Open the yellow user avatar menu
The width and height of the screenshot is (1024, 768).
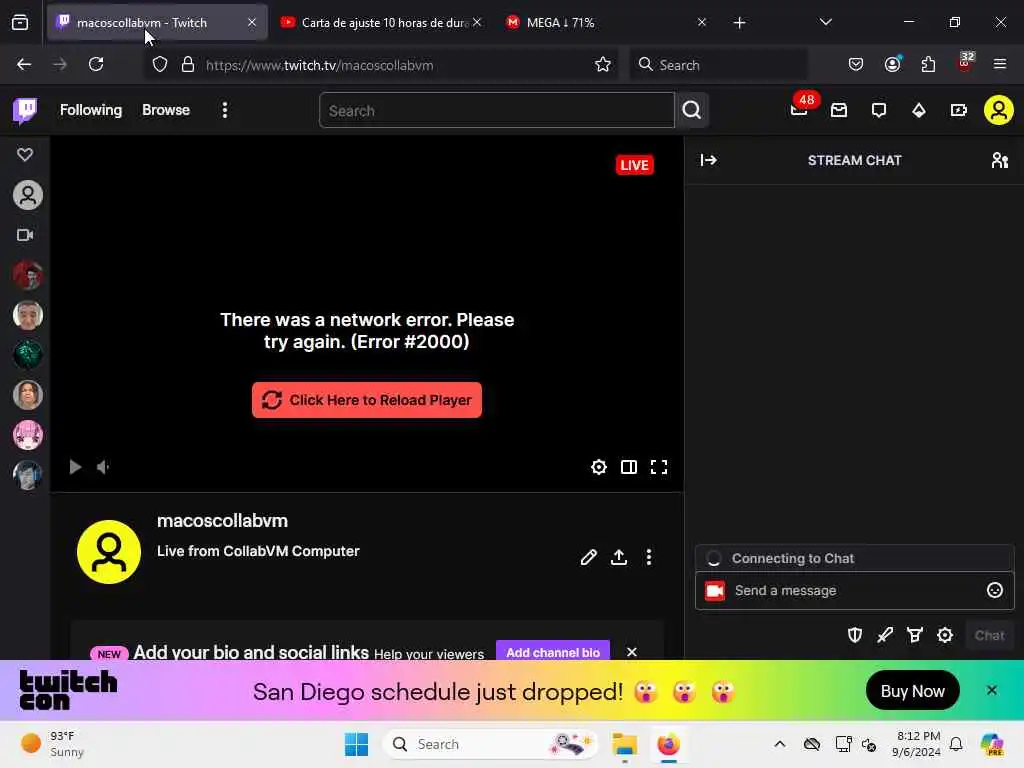(999, 110)
